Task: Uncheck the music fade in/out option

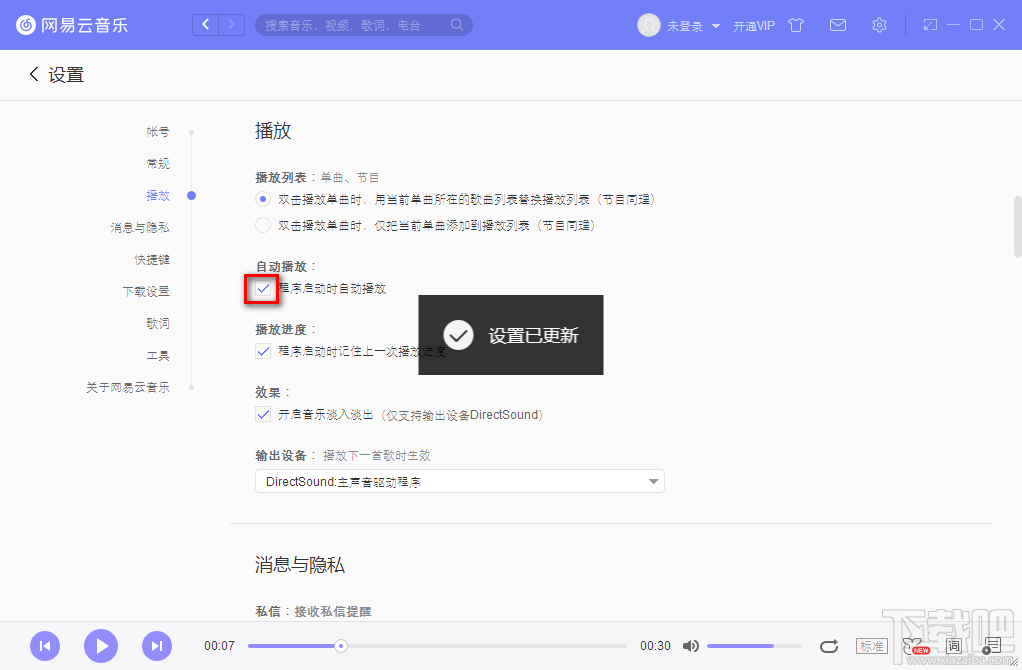Action: (262, 413)
